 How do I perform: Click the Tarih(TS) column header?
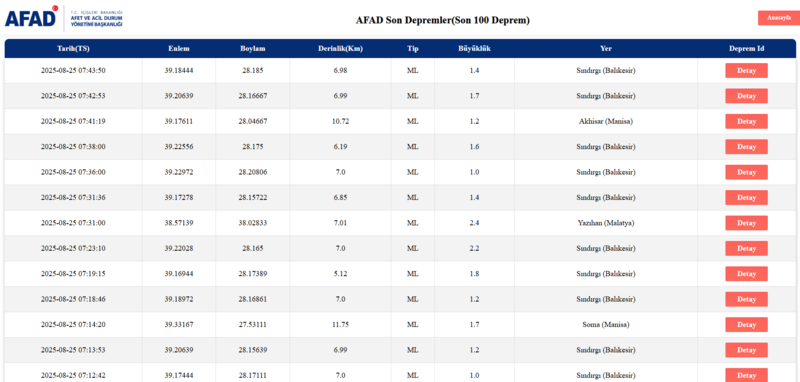point(73,49)
